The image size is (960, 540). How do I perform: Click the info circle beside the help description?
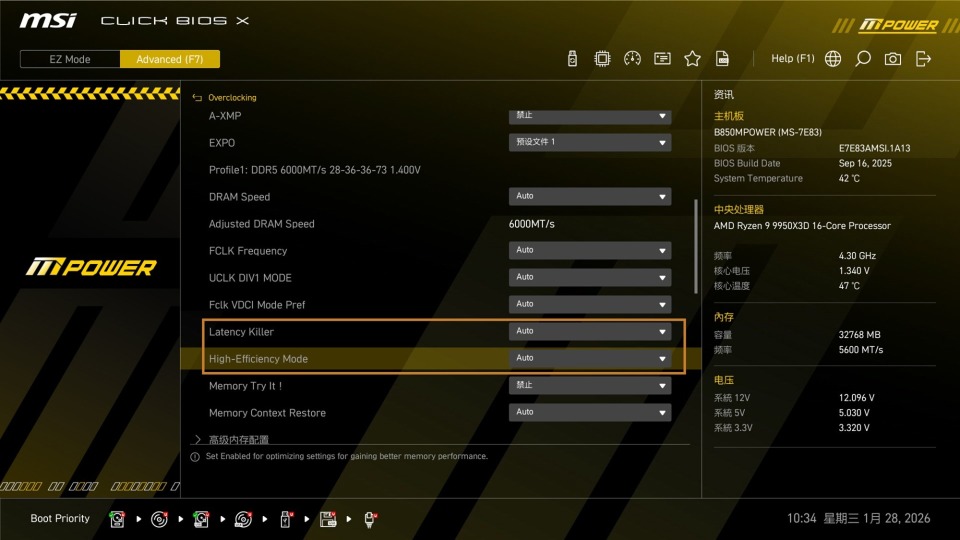195,457
